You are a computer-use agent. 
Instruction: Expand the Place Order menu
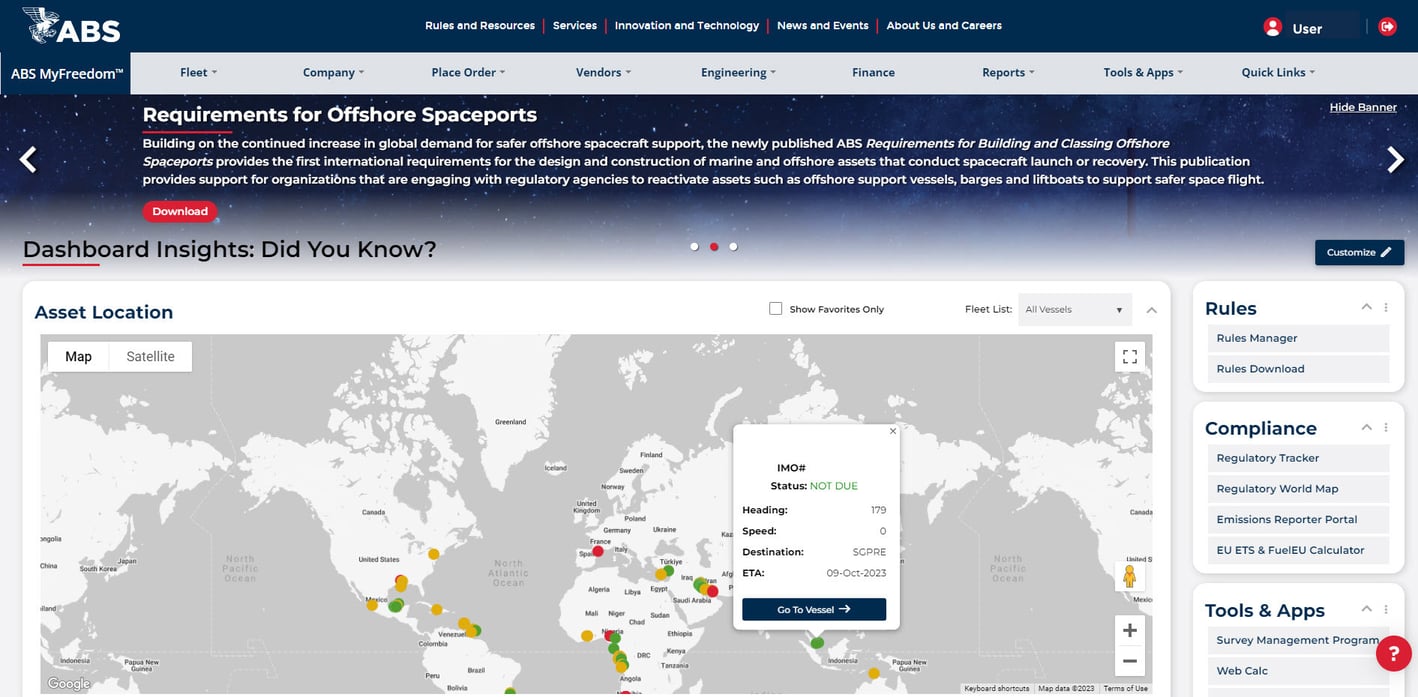(x=468, y=72)
